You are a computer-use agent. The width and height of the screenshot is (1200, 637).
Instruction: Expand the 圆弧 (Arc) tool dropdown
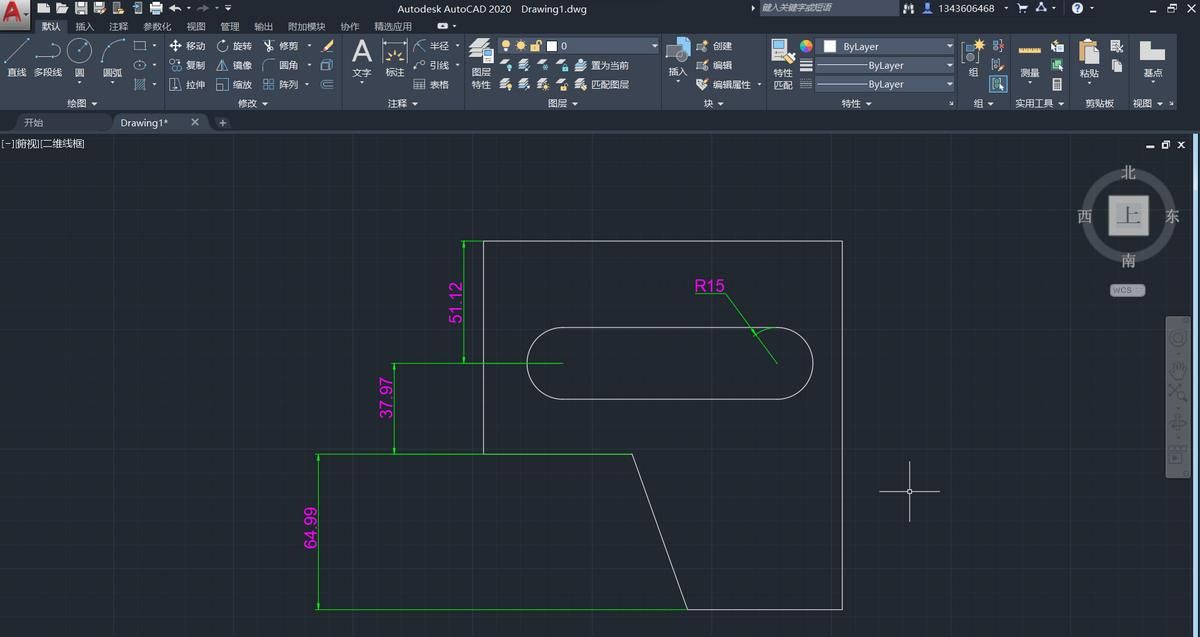coord(113,83)
